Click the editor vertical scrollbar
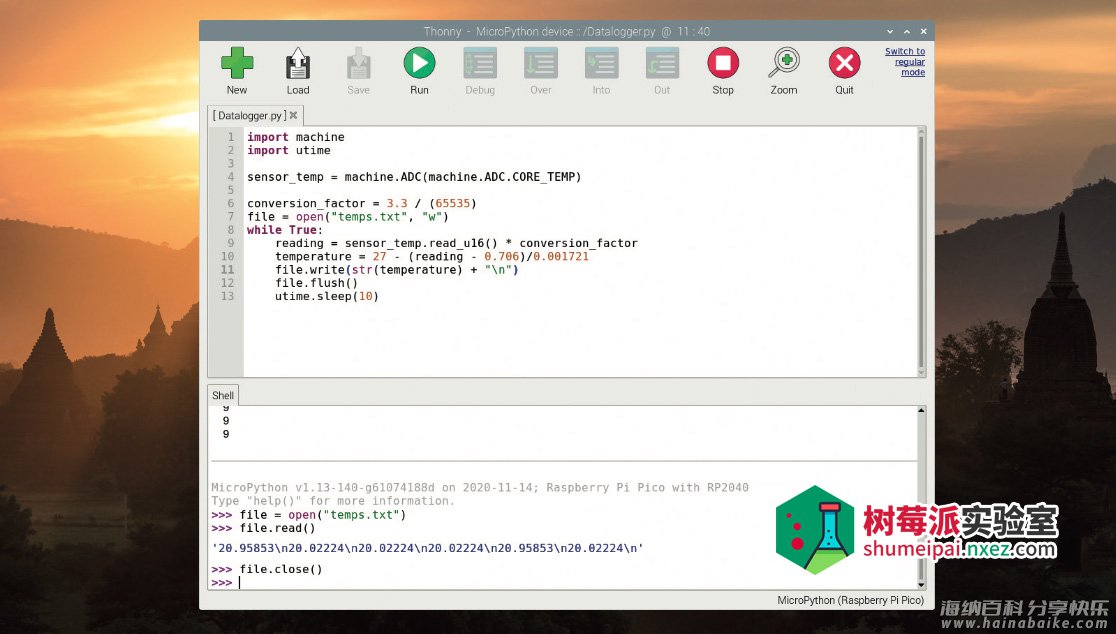The width and height of the screenshot is (1116, 634). tap(922, 252)
